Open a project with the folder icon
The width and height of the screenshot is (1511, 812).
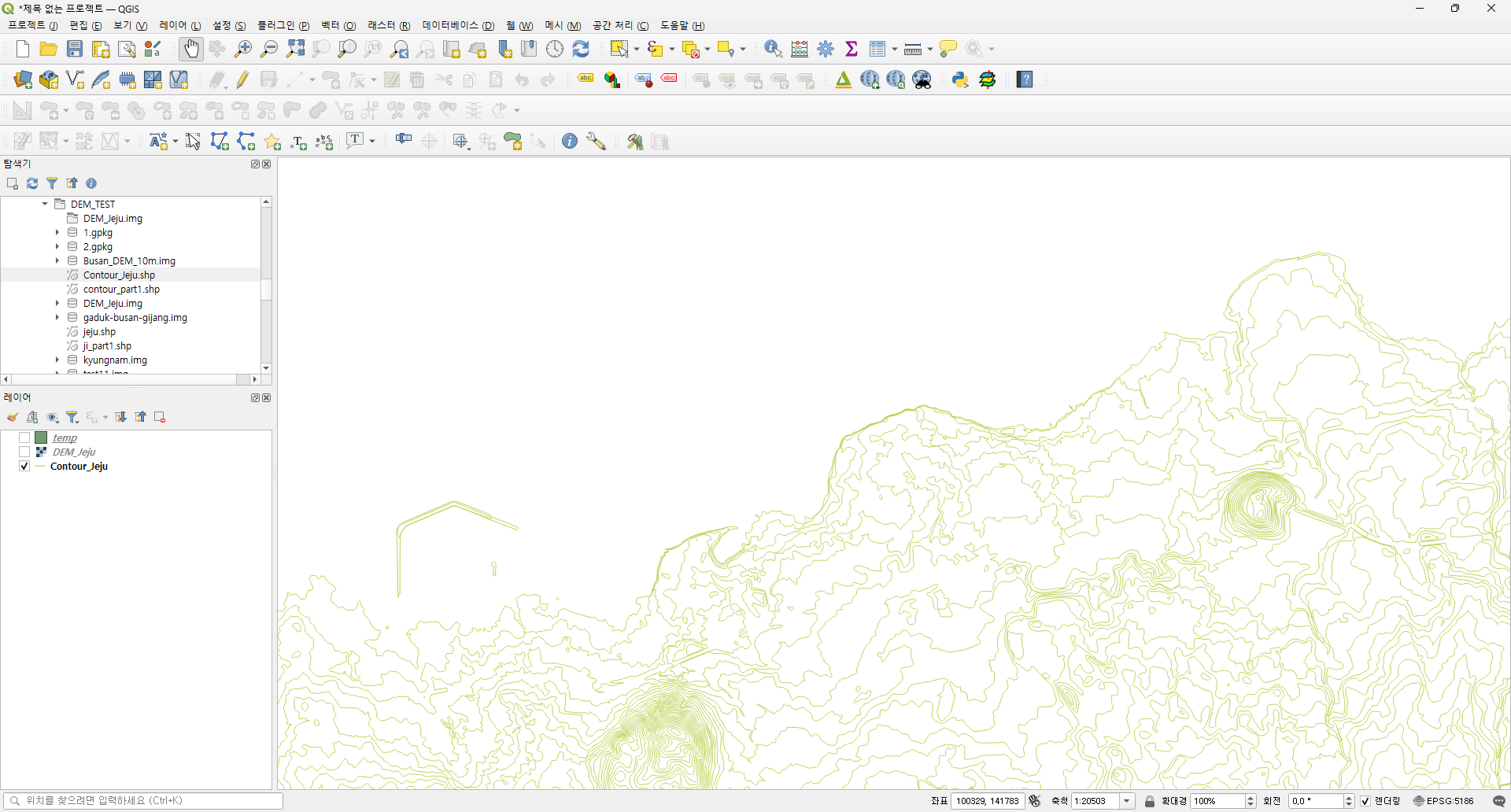49,49
